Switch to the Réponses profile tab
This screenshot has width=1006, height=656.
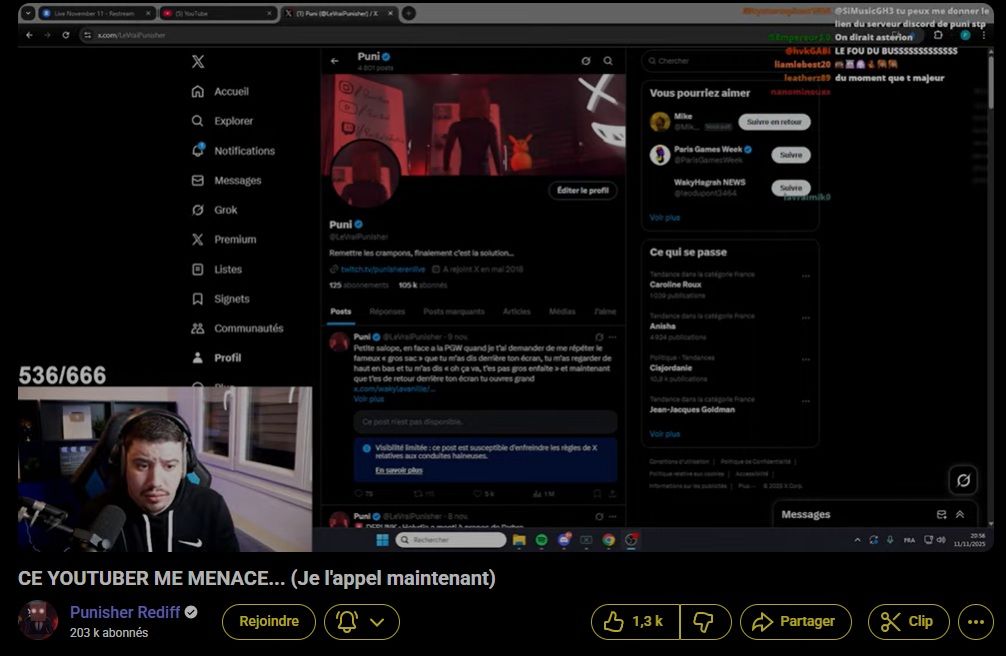pyautogui.click(x=387, y=312)
